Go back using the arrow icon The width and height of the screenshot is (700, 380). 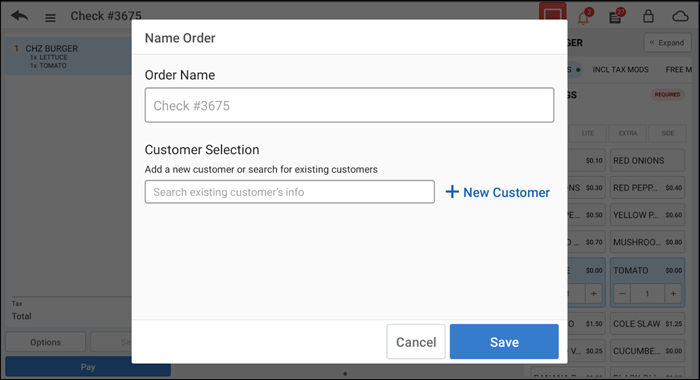20,16
